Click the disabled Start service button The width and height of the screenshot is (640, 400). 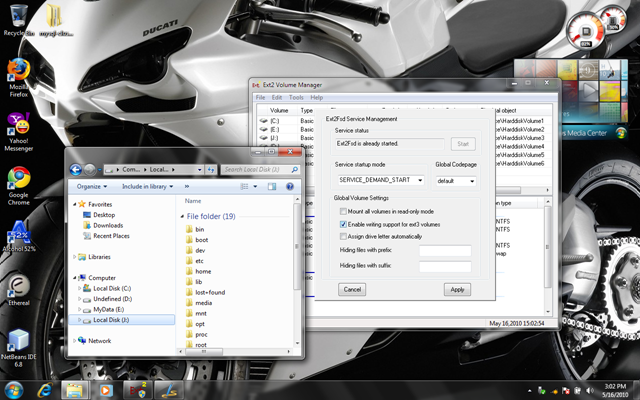463,144
